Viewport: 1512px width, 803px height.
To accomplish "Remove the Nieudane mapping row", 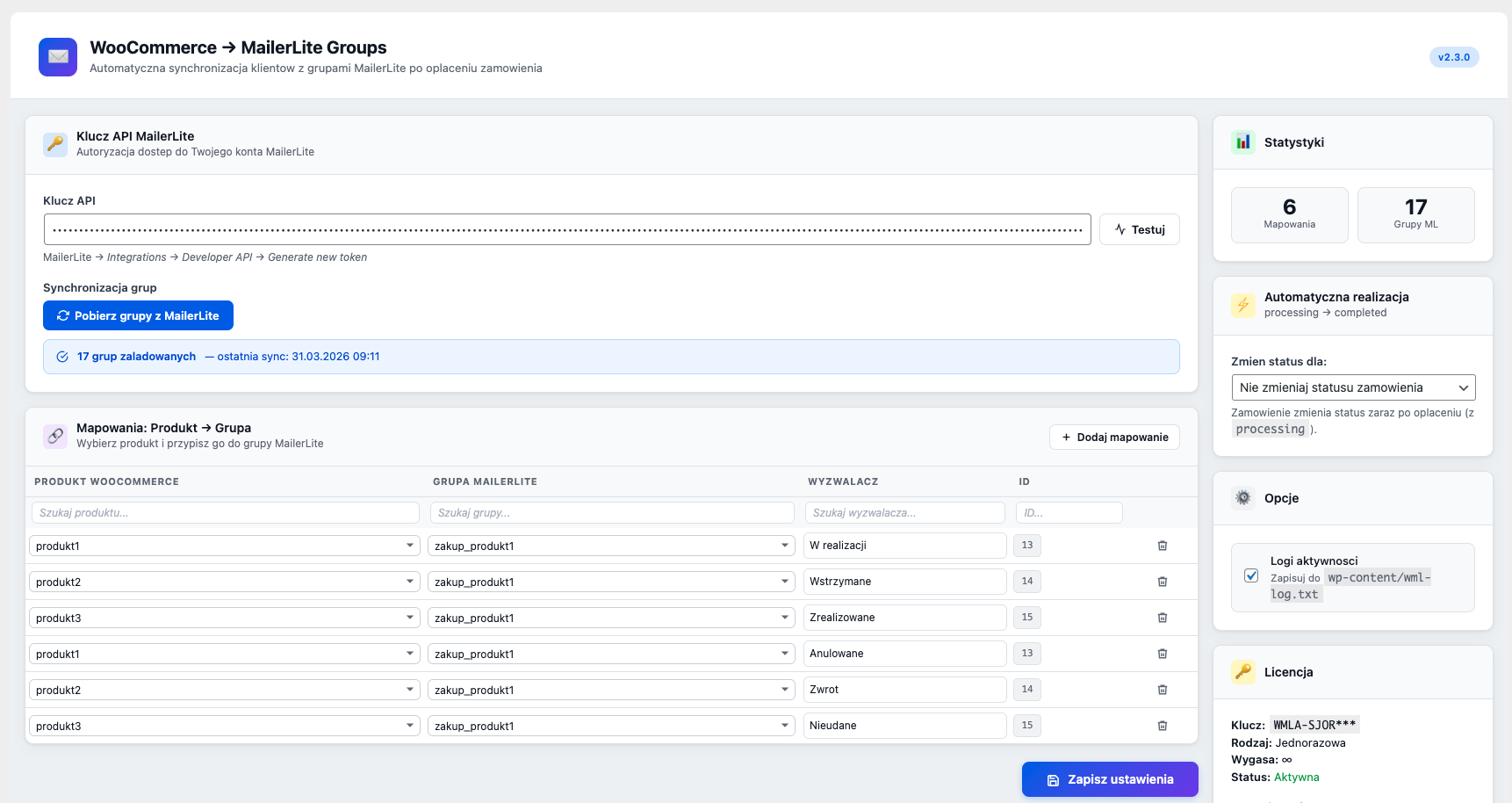I will (x=1162, y=726).
